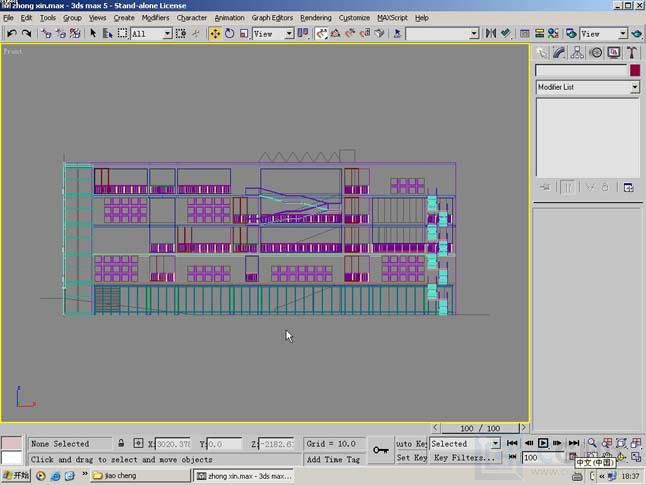Select the viewport Zoom magnifier tool

(x=592, y=443)
